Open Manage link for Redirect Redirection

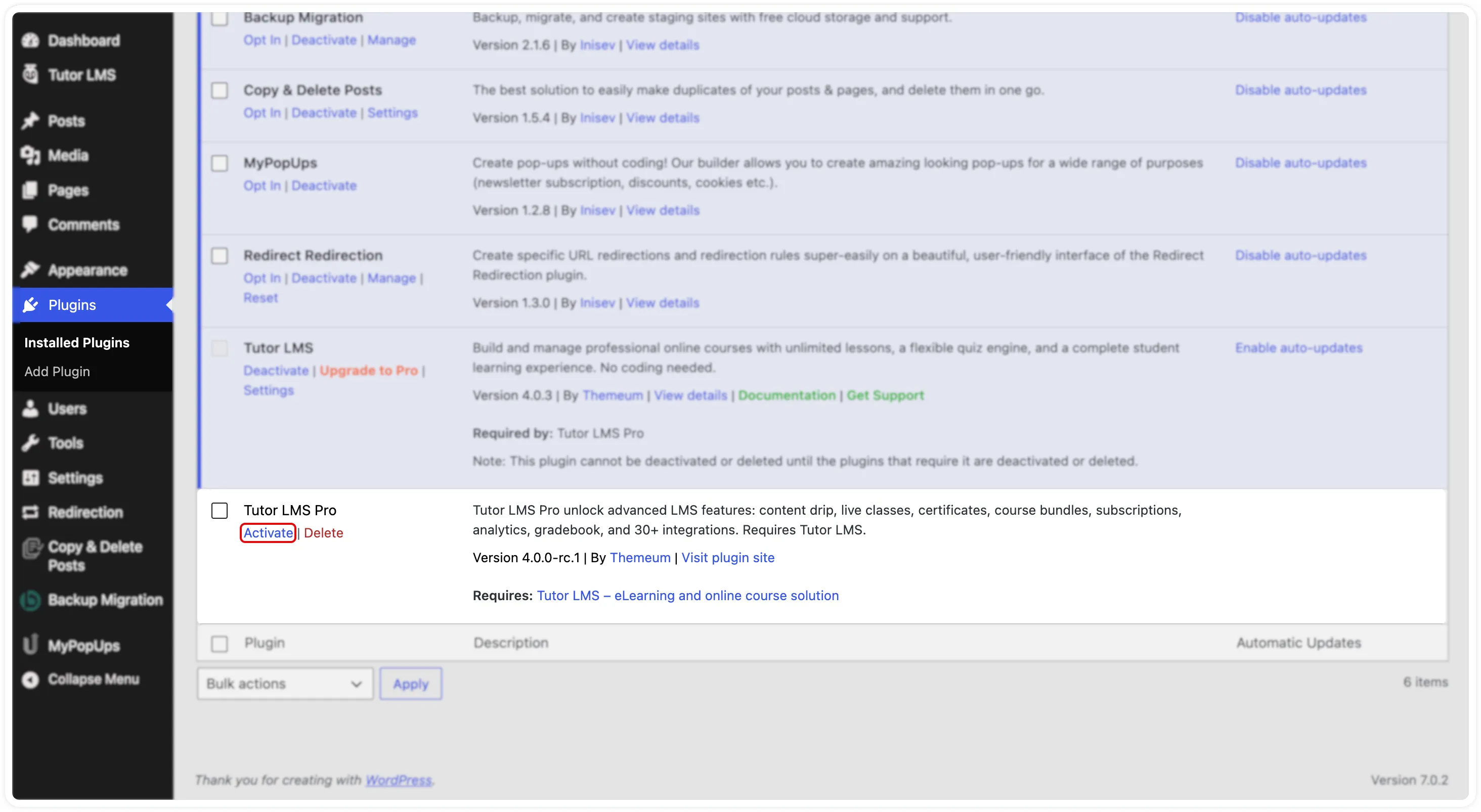tap(391, 278)
